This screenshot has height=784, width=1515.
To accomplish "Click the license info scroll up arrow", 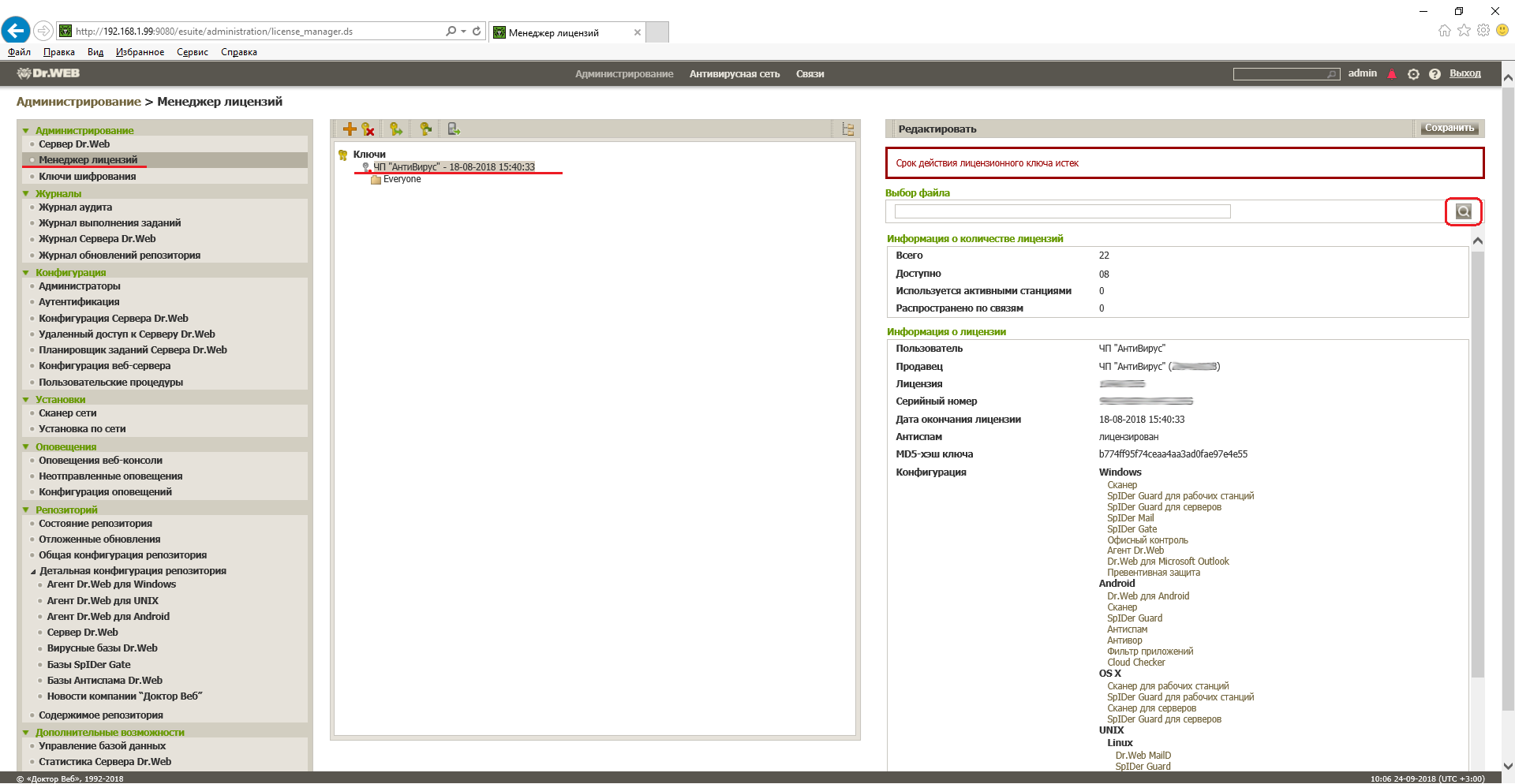I will tap(1478, 241).
